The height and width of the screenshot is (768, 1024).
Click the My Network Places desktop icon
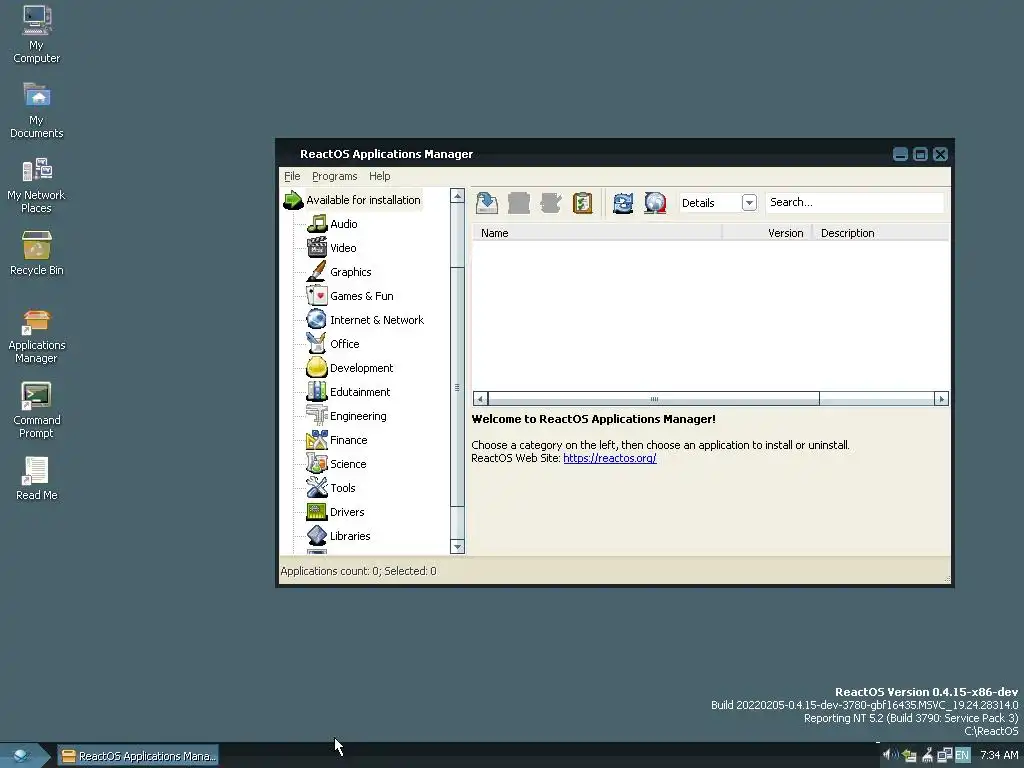point(37,185)
